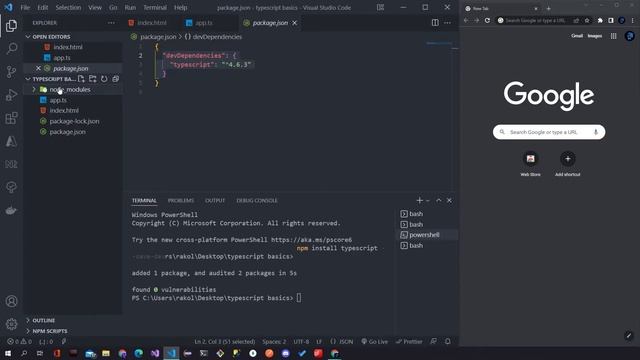This screenshot has height=360, width=640.
Task: Maximize the terminal panel size
Action: point(438,200)
